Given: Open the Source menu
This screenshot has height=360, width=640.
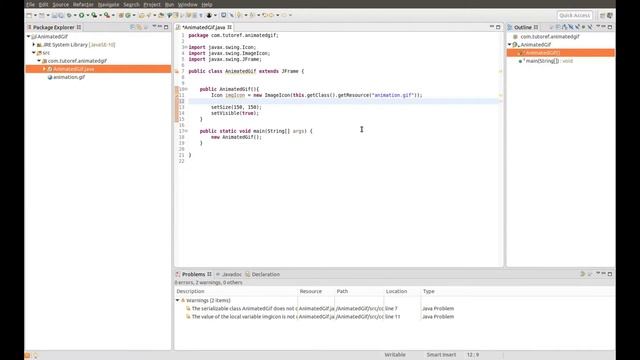Looking at the screenshot, I should (x=60, y=4).
